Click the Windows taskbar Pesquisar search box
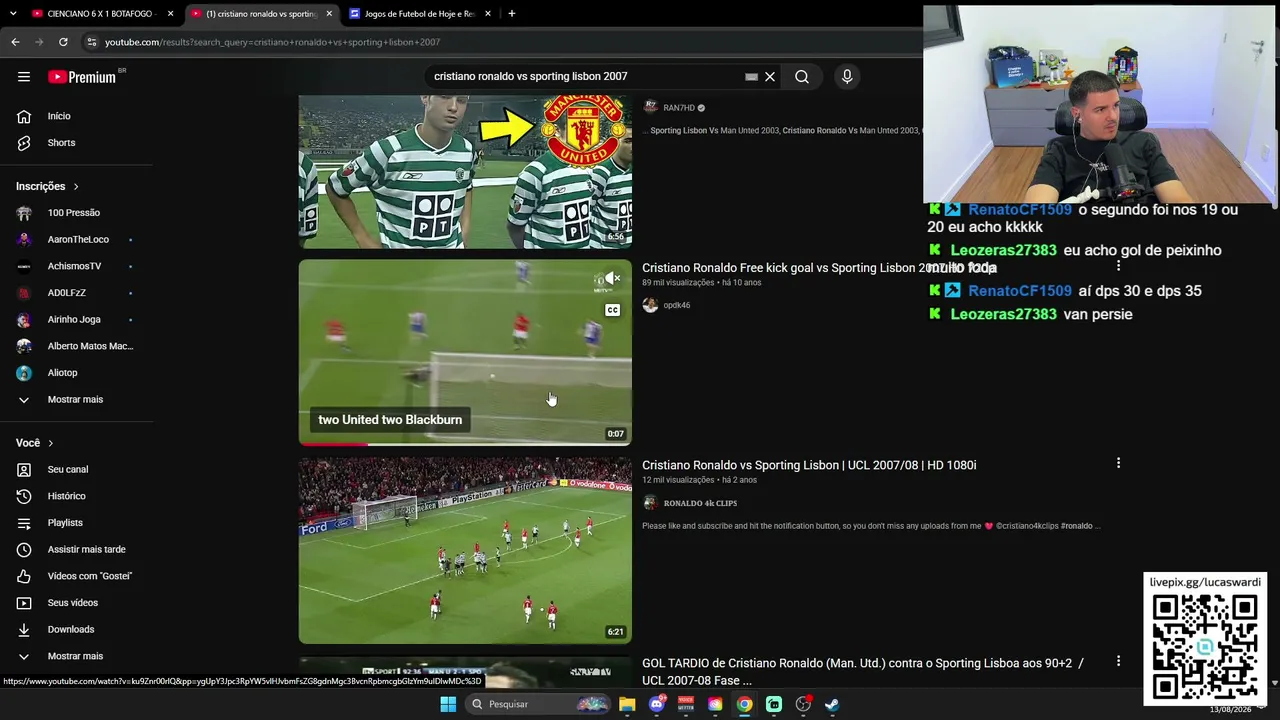 click(538, 704)
